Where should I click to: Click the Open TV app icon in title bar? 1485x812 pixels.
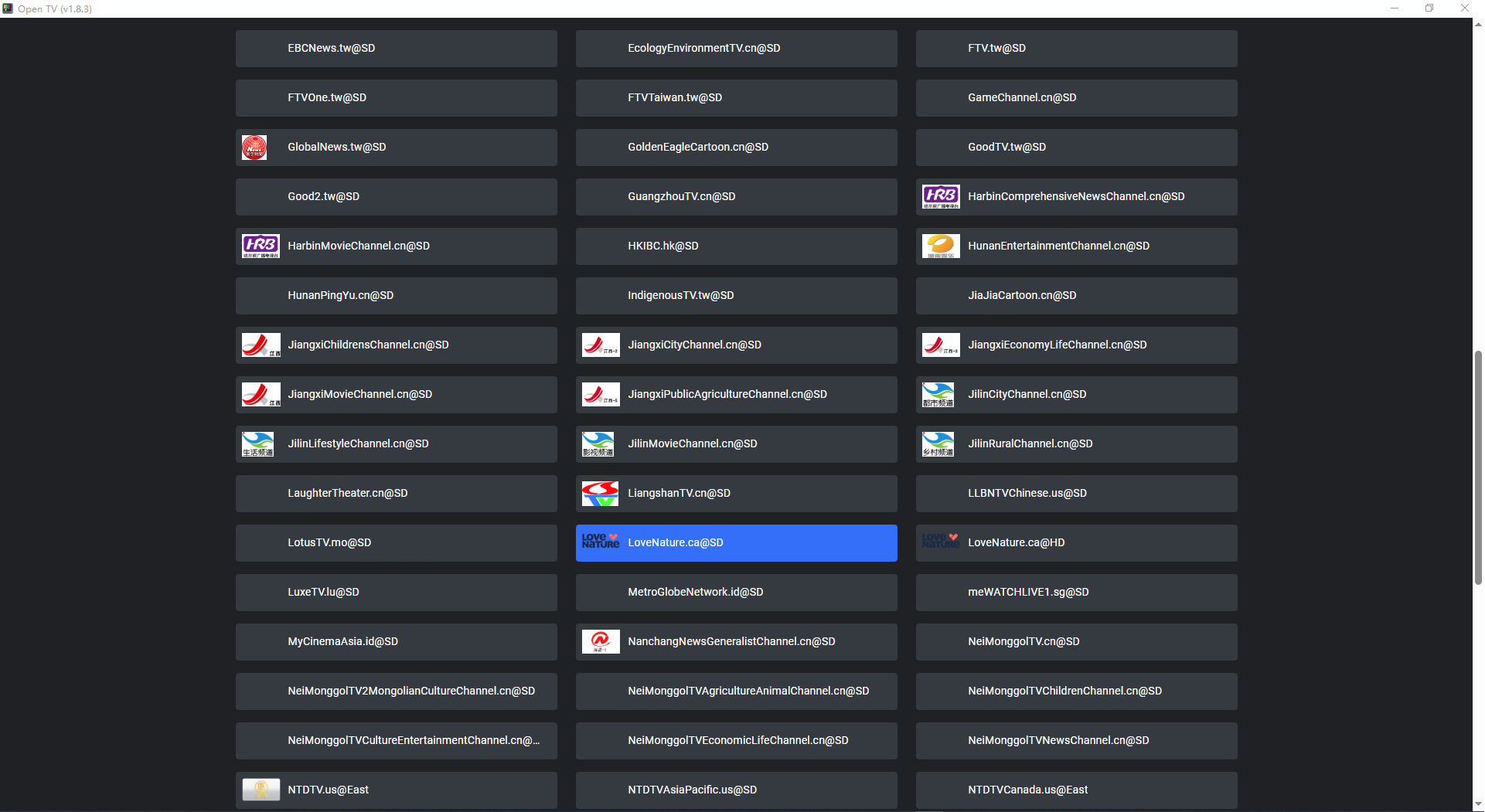(x=8, y=8)
